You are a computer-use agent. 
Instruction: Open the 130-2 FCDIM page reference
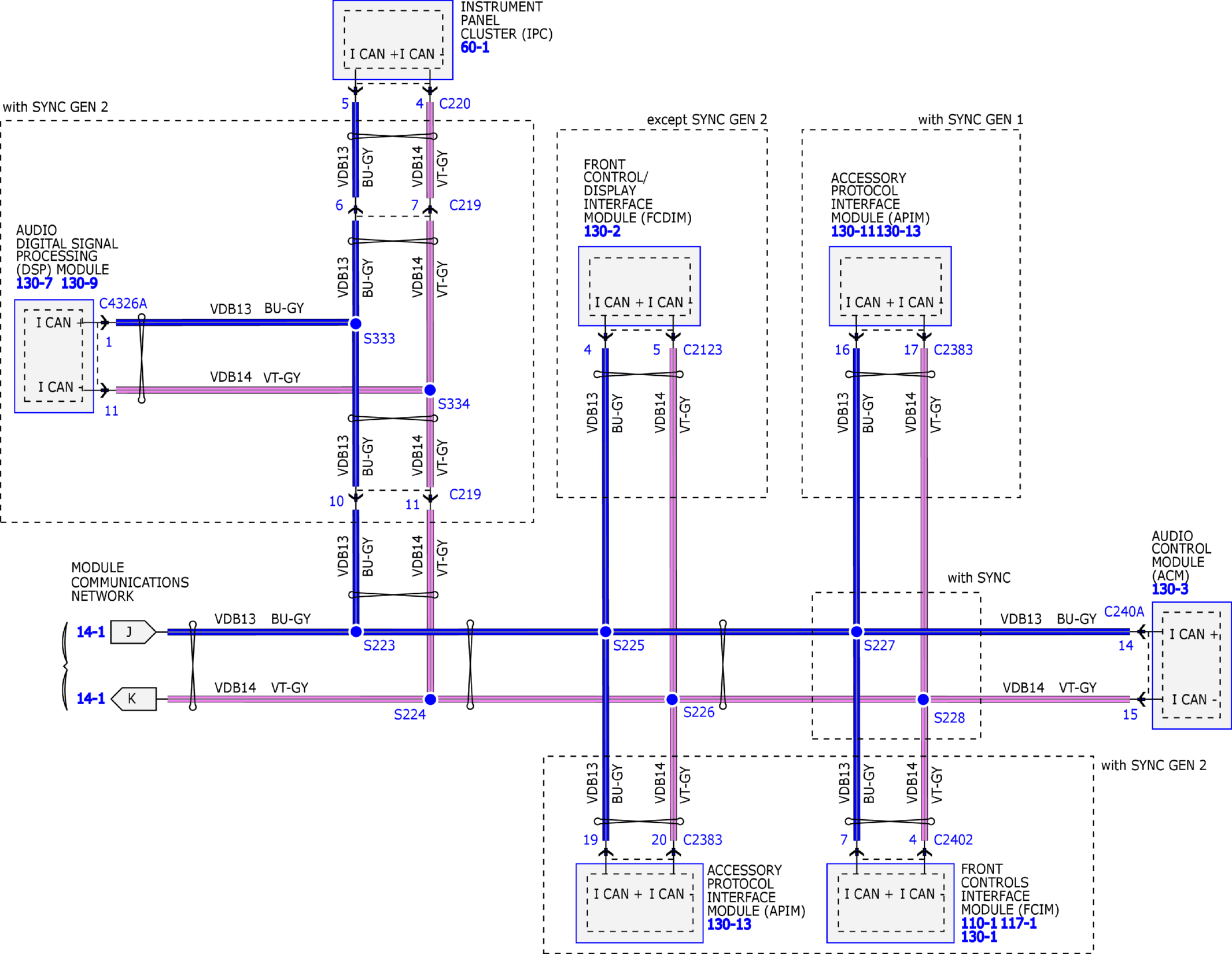pos(602,231)
